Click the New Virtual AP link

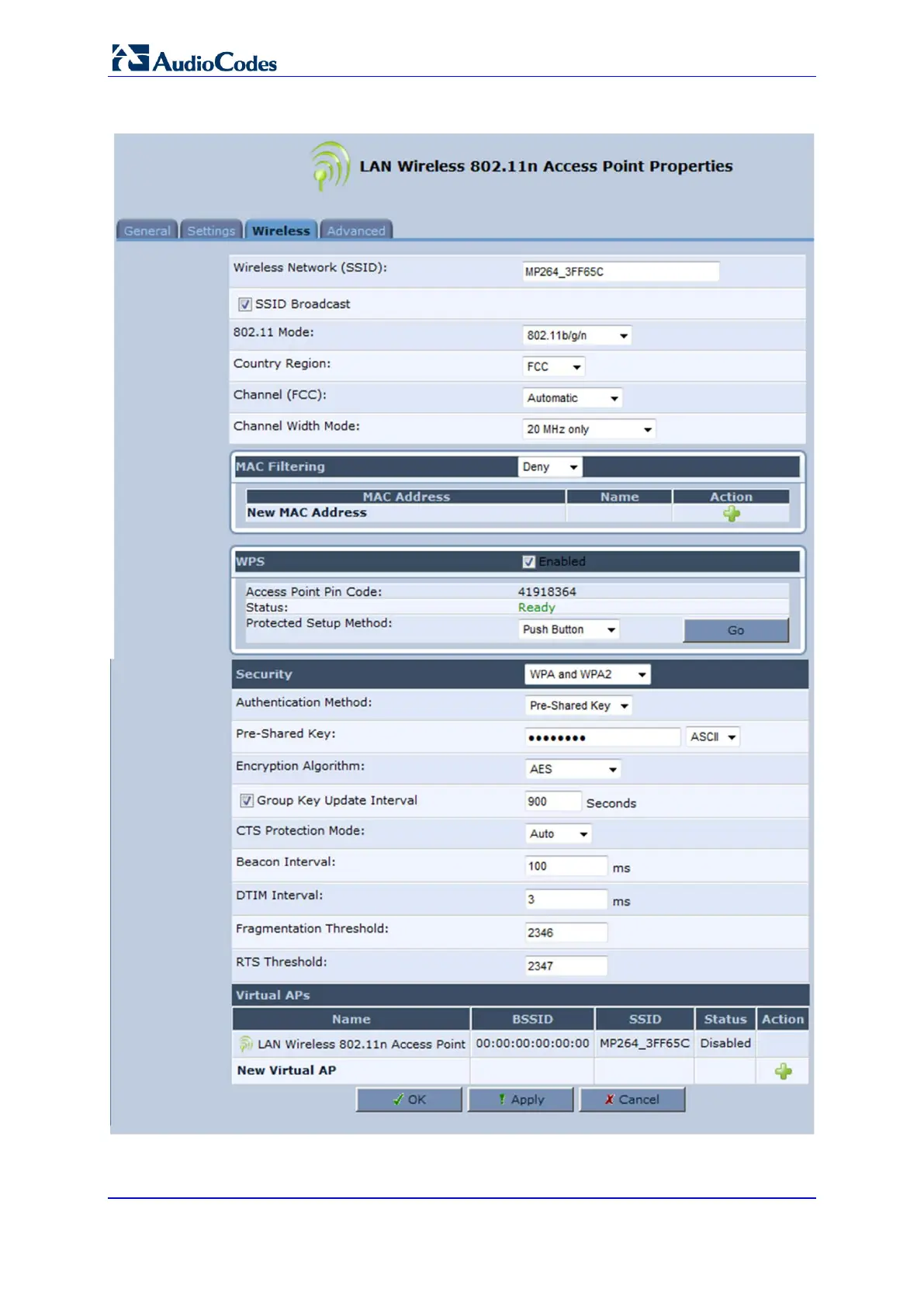pyautogui.click(x=286, y=1070)
